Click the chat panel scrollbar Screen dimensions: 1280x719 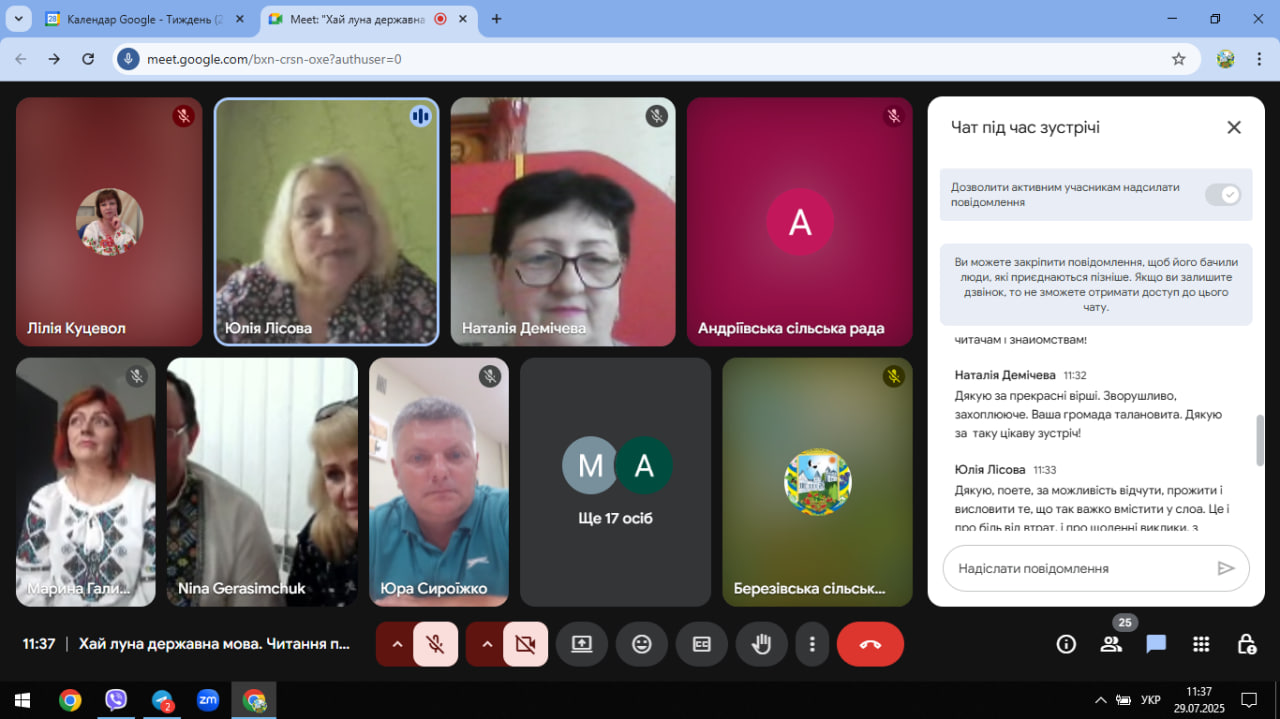pyautogui.click(x=1259, y=440)
